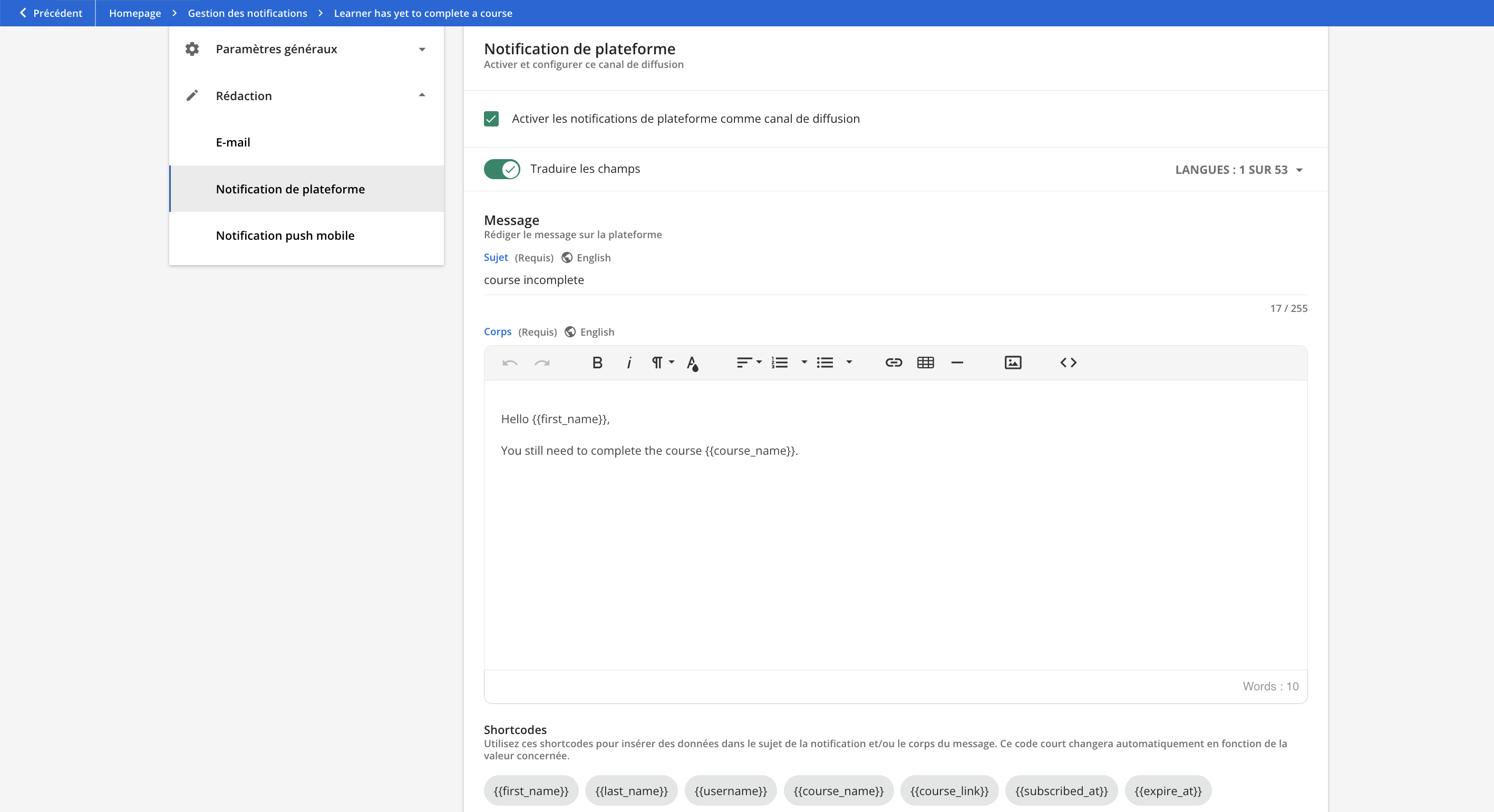
Task: Insert a table in the editor
Action: click(925, 363)
